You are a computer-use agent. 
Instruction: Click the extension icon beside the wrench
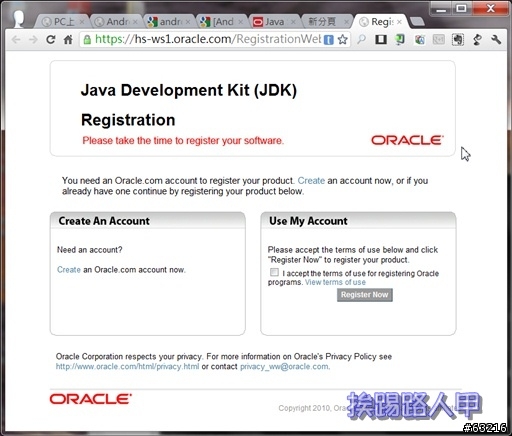tap(477, 40)
